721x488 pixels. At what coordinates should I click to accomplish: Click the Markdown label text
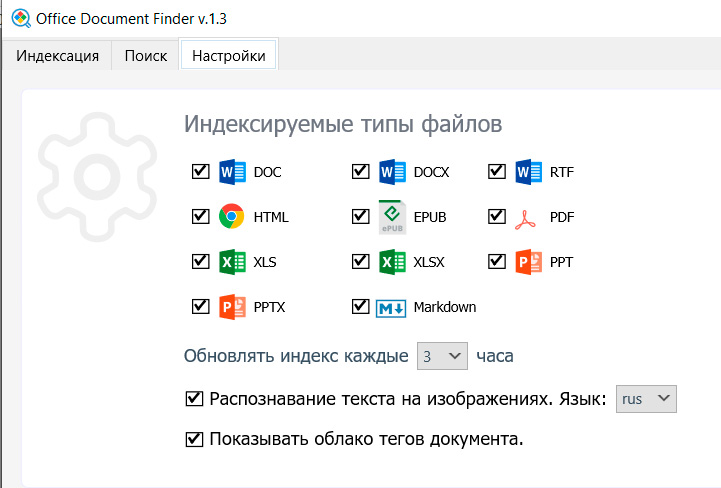445,308
